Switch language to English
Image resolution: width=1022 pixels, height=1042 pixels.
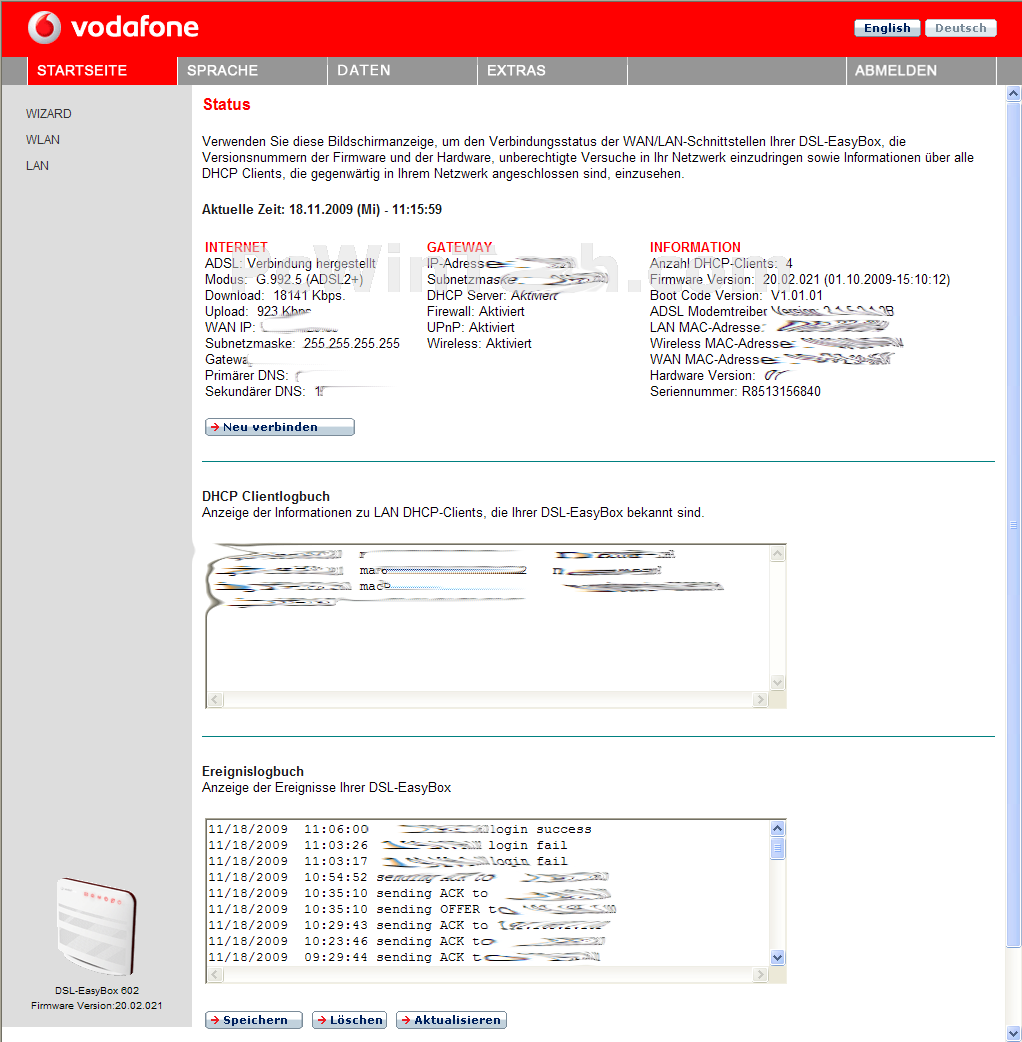[x=887, y=28]
